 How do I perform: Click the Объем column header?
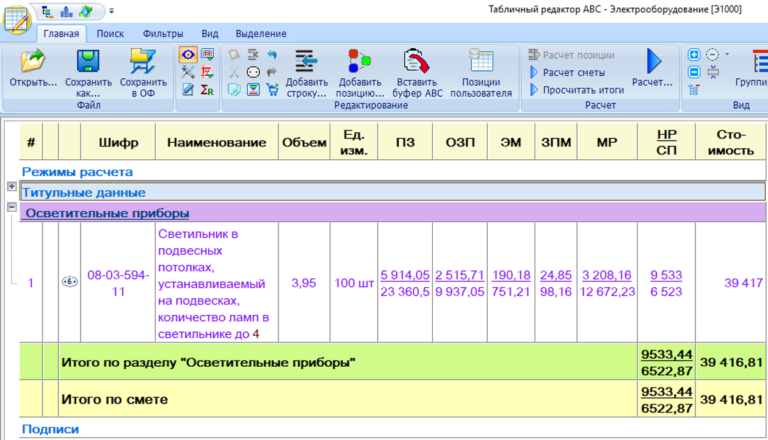coord(304,143)
